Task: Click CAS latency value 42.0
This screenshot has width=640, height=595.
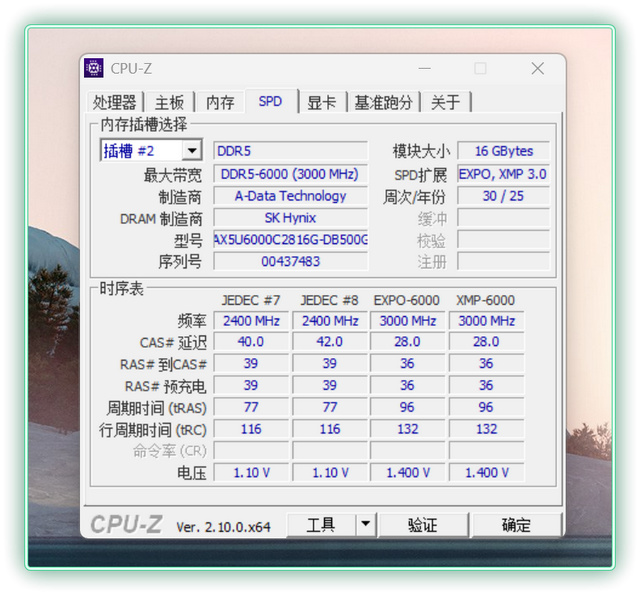Action: pos(330,342)
